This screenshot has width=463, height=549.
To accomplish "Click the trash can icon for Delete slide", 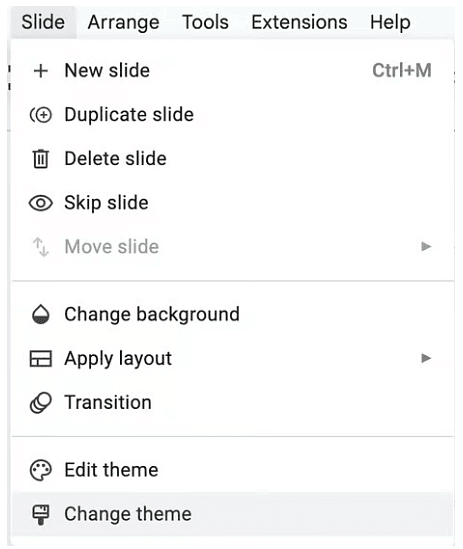I will [41, 159].
